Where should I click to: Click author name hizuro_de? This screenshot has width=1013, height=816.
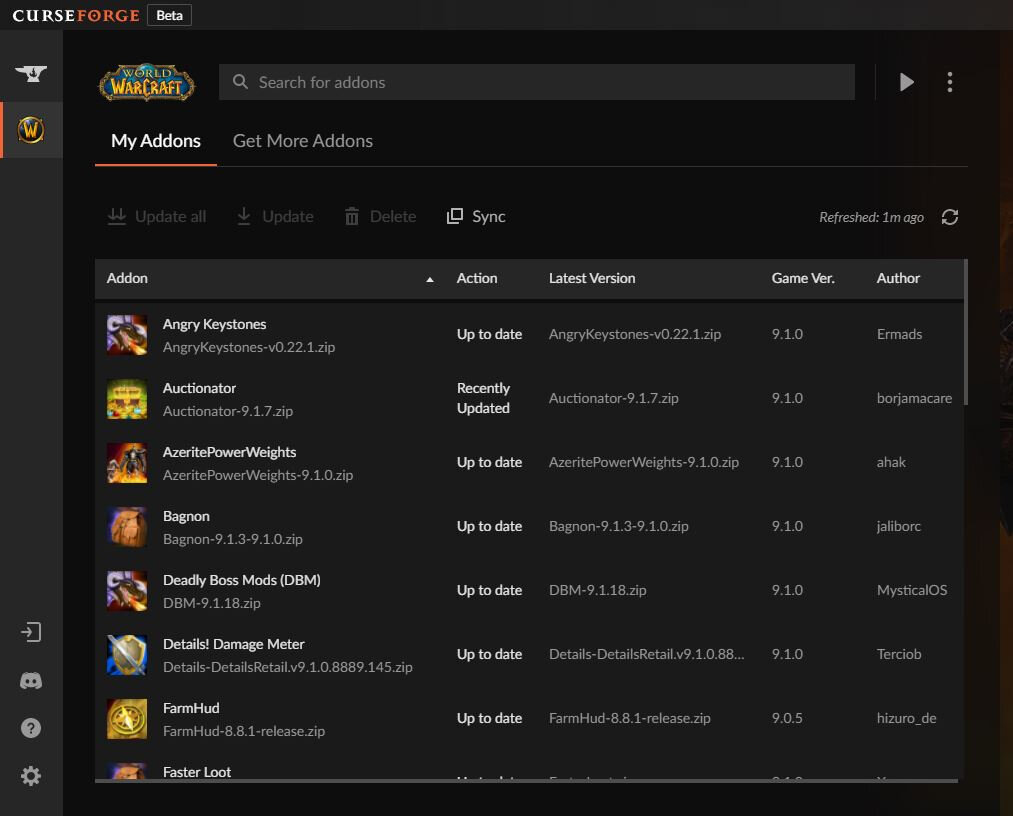click(x=906, y=718)
